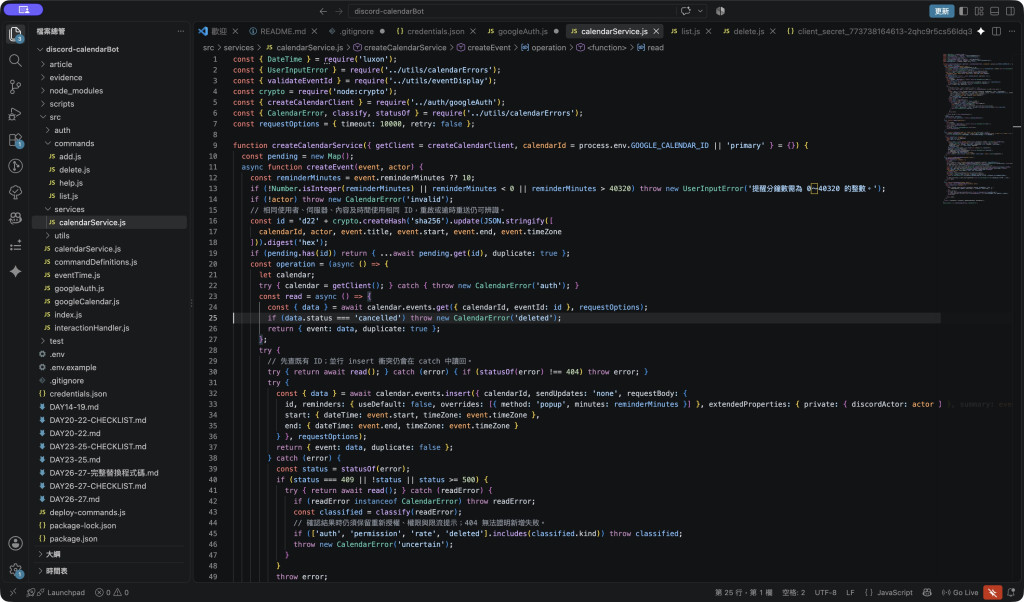The width and height of the screenshot is (1024, 602).
Task: Open the Manage gear settings icon
Action: click(15, 570)
